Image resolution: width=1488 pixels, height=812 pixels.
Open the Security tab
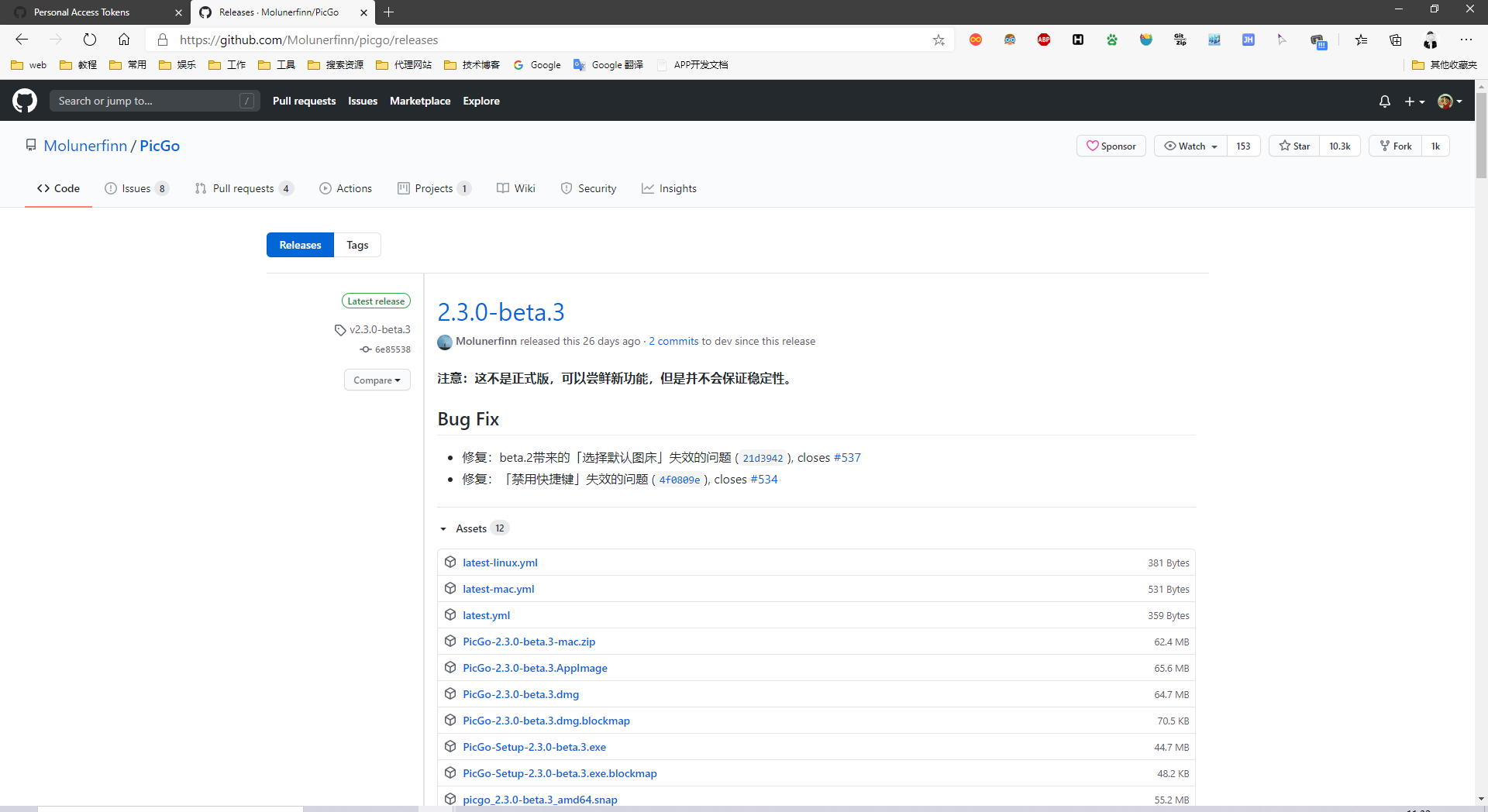(x=588, y=188)
